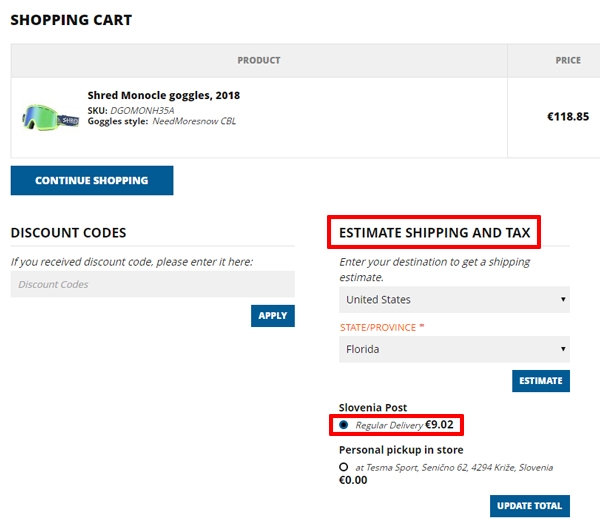600x530 pixels.
Task: Focus the Discount Codes input field
Action: point(153,284)
